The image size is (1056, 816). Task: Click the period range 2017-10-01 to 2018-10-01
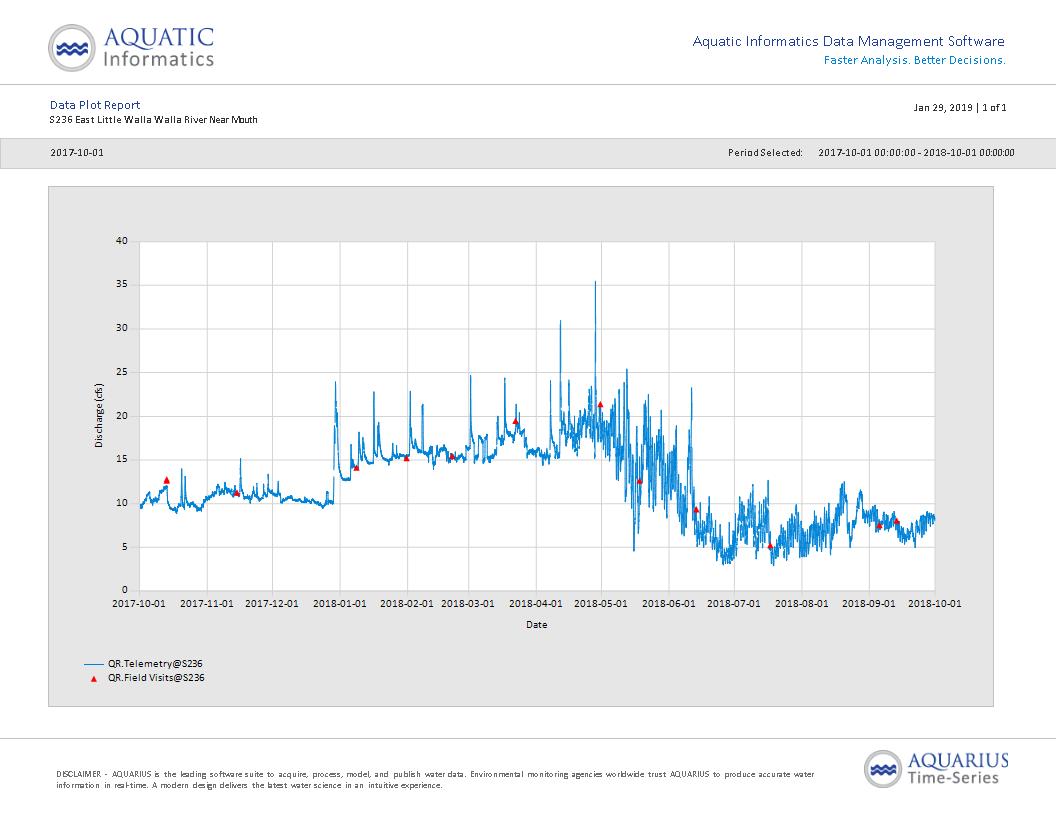(x=916, y=153)
